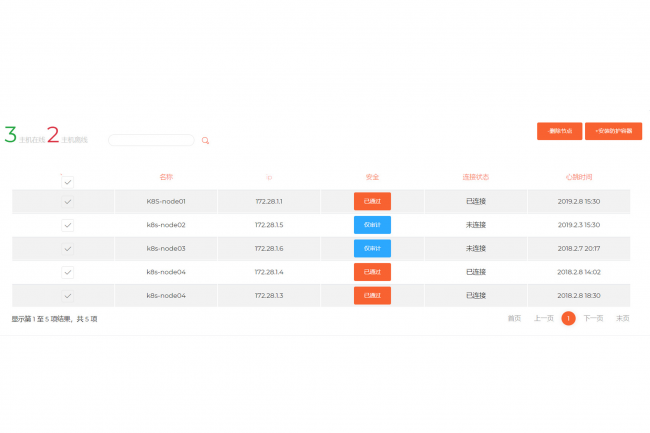Click the blue 仅审计 button for k8s-node02
The width and height of the screenshot is (650, 433).
click(x=372, y=225)
